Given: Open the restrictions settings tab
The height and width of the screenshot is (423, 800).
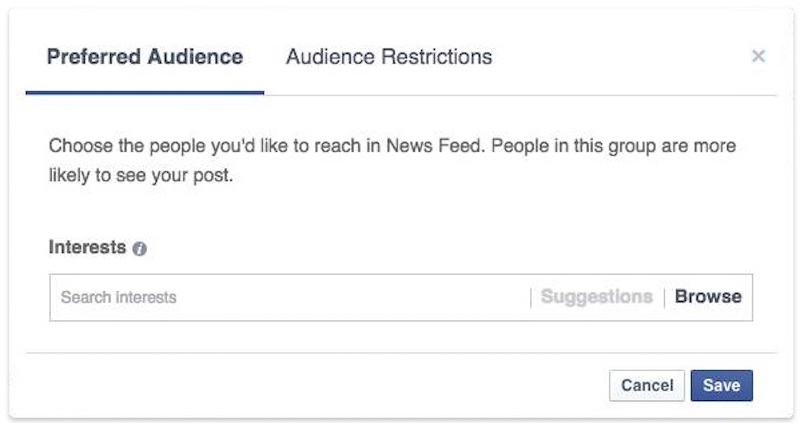Looking at the screenshot, I should point(388,57).
